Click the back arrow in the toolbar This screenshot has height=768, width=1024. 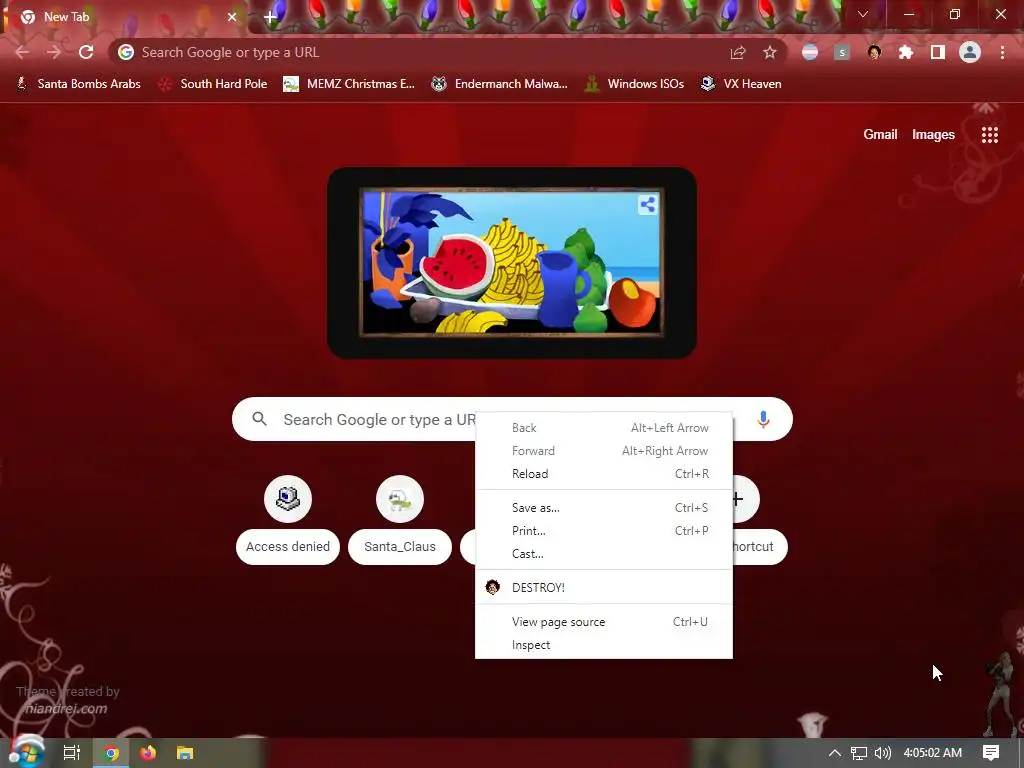click(x=22, y=52)
